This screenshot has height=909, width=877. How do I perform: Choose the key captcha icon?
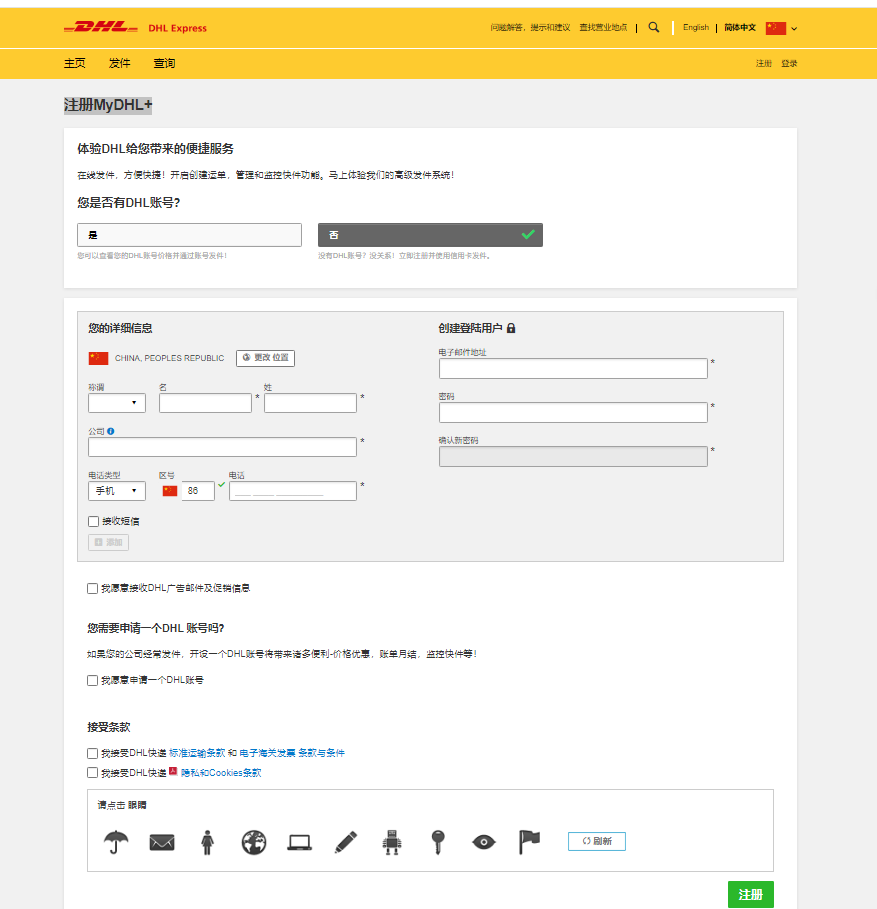(x=437, y=842)
